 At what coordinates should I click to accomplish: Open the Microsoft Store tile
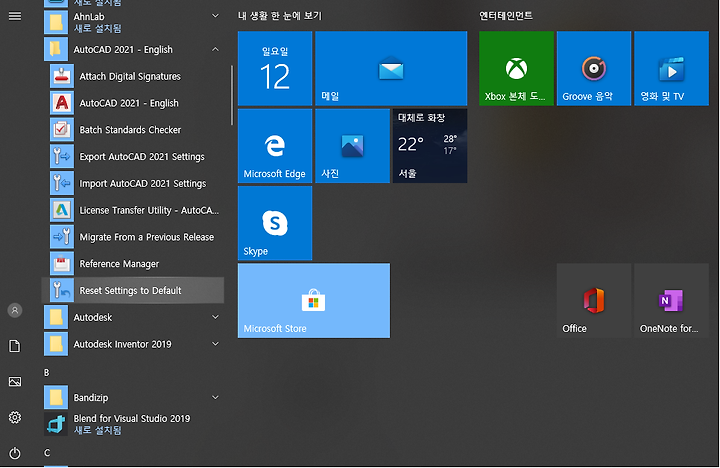click(x=314, y=300)
